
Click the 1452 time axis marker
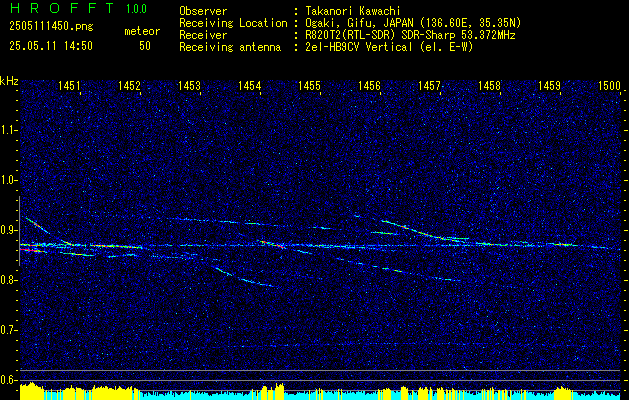pyautogui.click(x=129, y=85)
